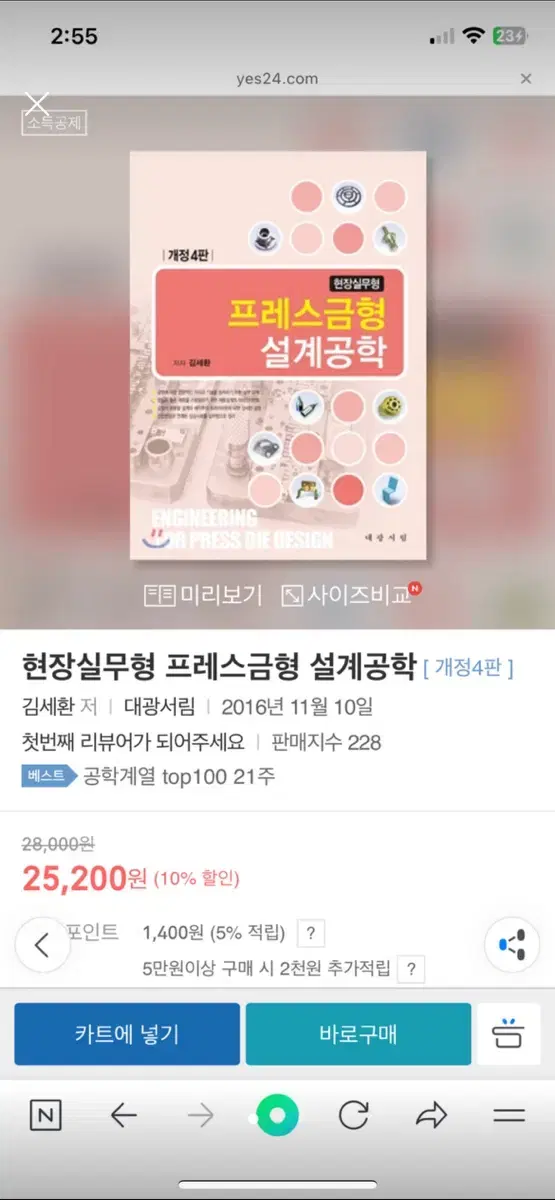Tap the book cover thumbnail

coord(278,356)
